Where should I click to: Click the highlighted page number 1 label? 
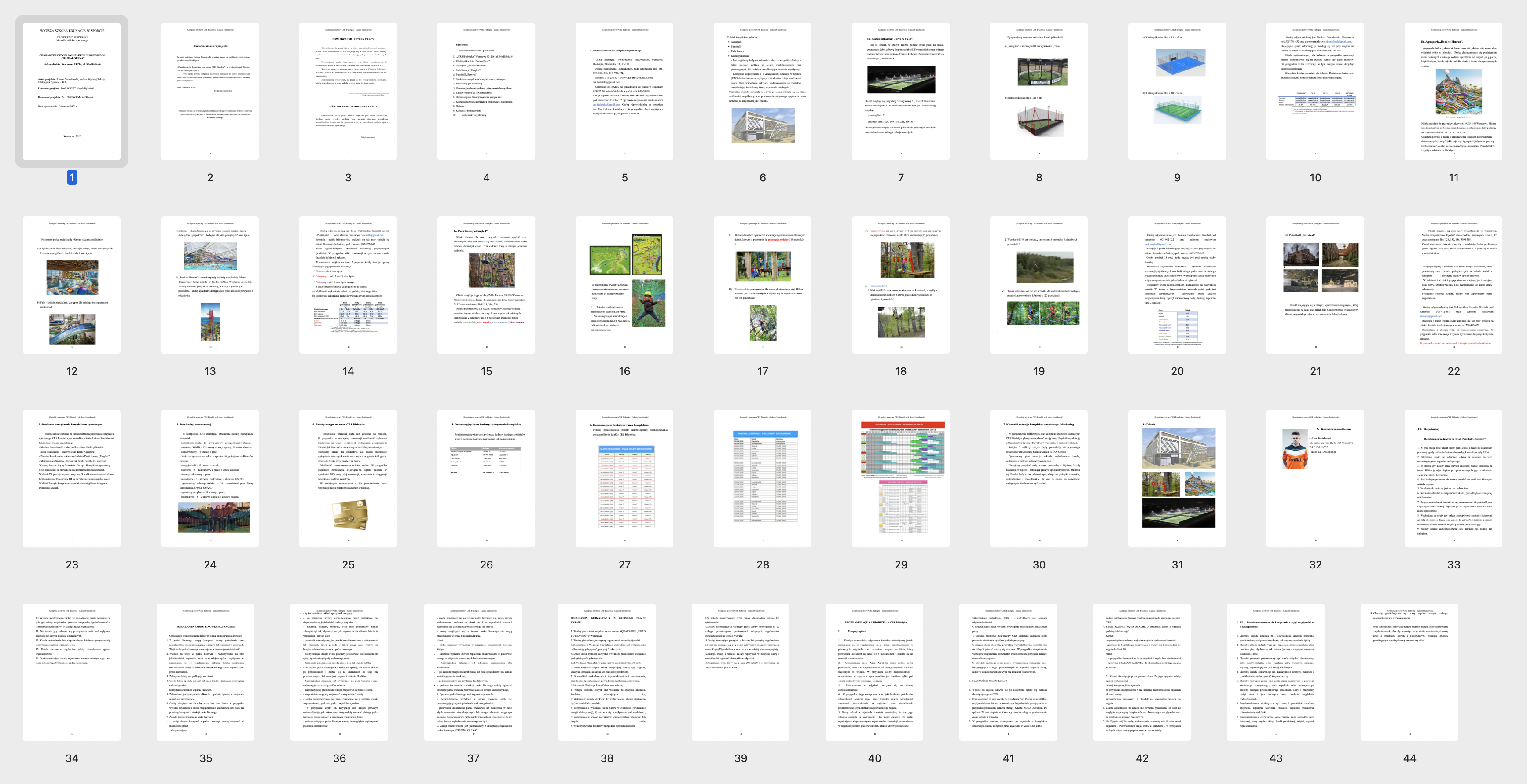72,177
